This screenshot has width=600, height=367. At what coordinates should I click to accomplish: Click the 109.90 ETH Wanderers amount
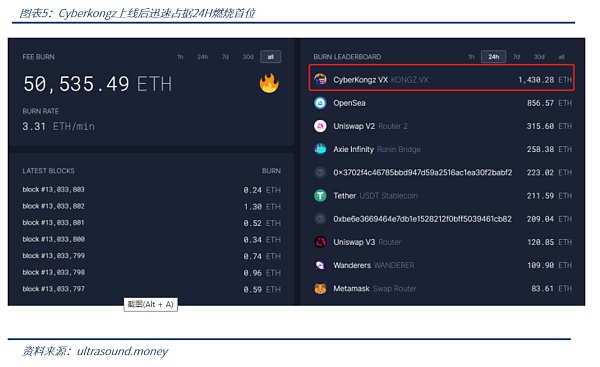click(549, 265)
